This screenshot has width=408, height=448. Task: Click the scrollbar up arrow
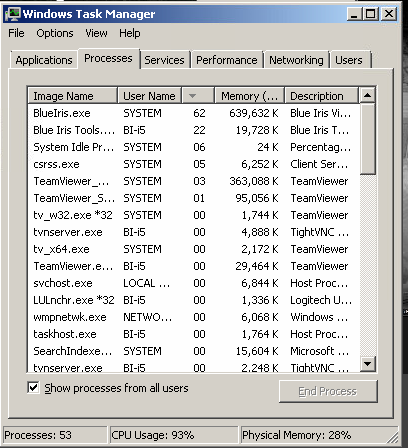point(368,95)
